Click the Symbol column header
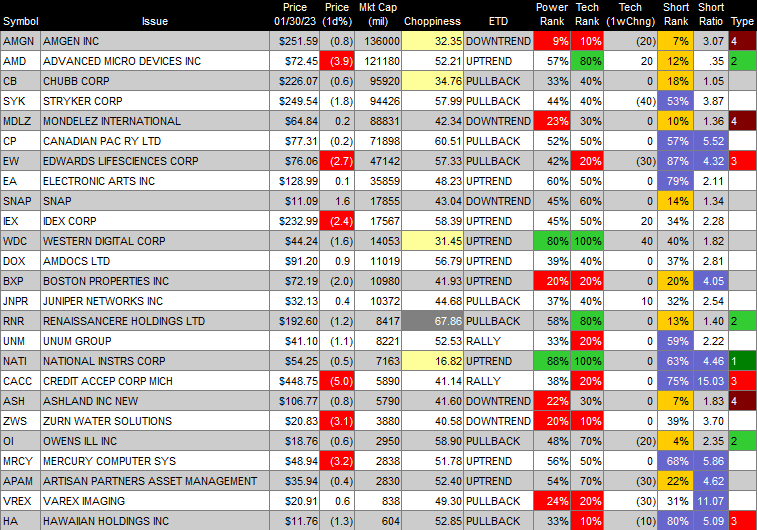The height and width of the screenshot is (530, 757). pos(20,21)
